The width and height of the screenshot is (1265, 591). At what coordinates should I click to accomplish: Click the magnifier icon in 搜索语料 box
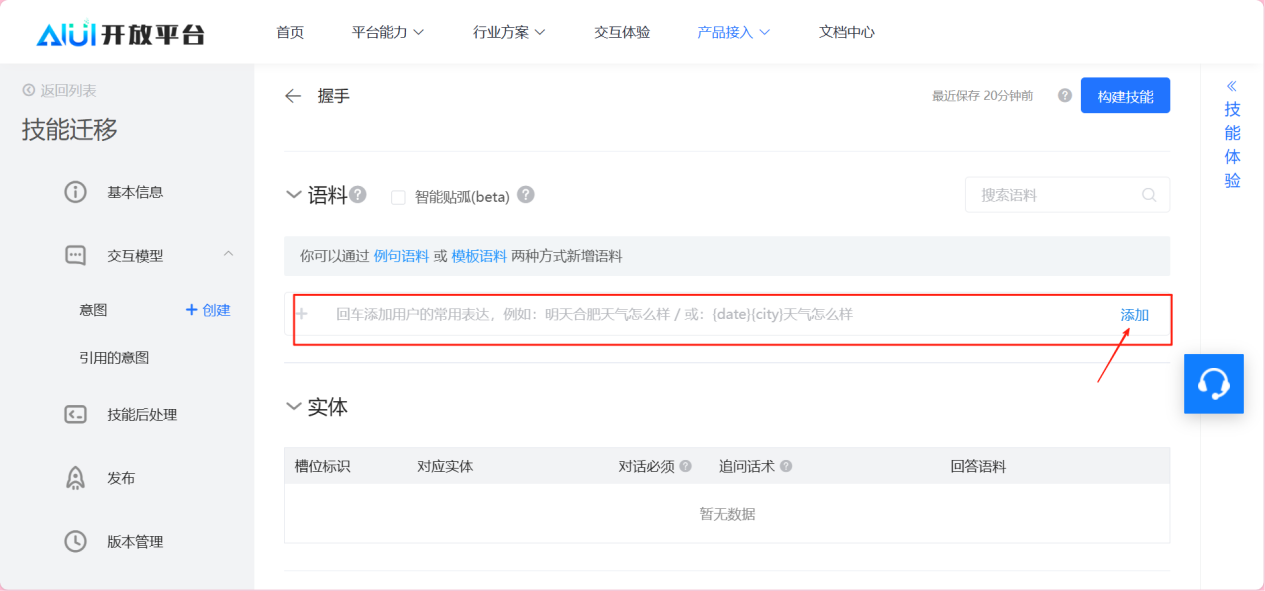(x=1149, y=195)
